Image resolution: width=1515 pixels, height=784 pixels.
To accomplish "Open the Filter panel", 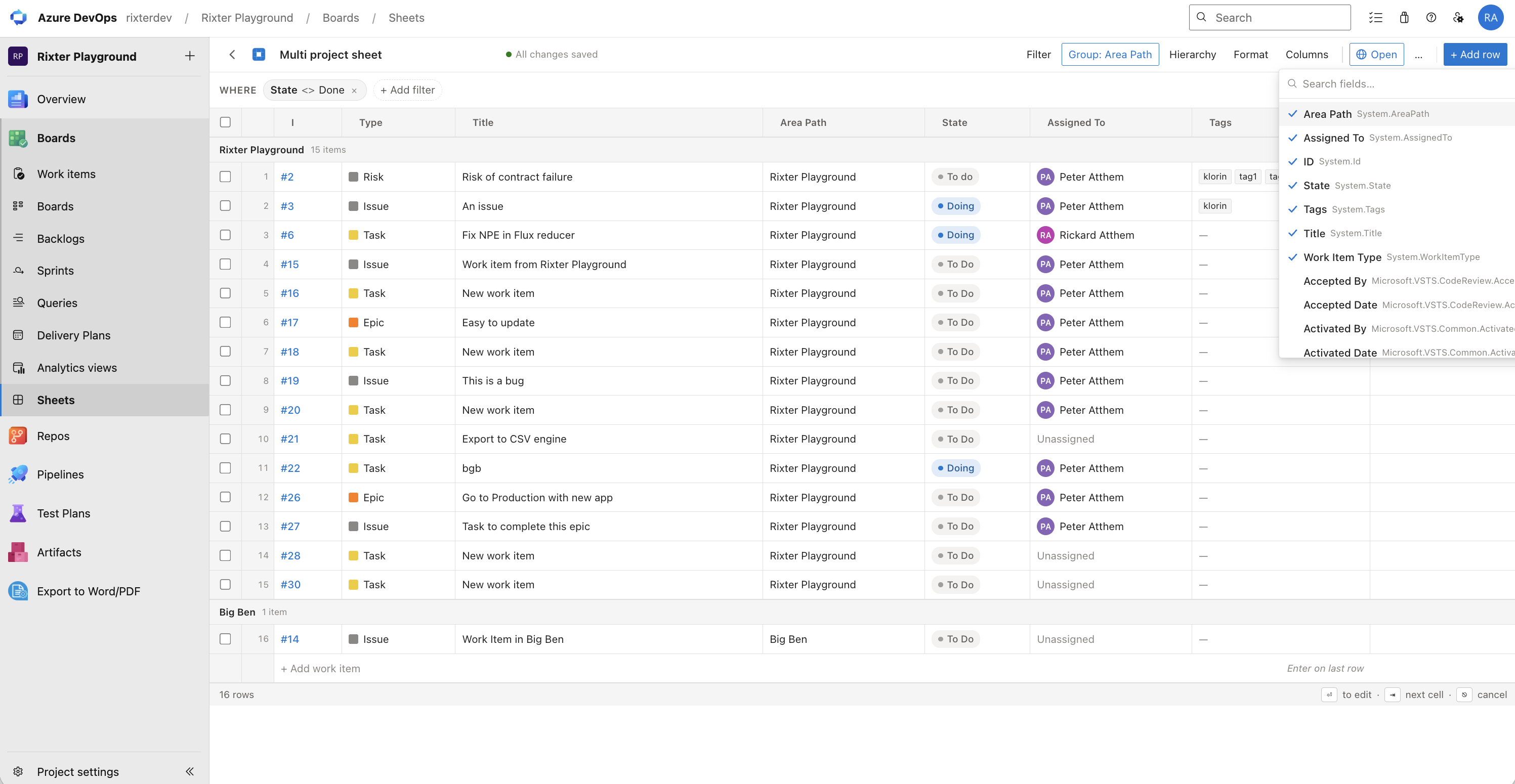I will (x=1038, y=54).
